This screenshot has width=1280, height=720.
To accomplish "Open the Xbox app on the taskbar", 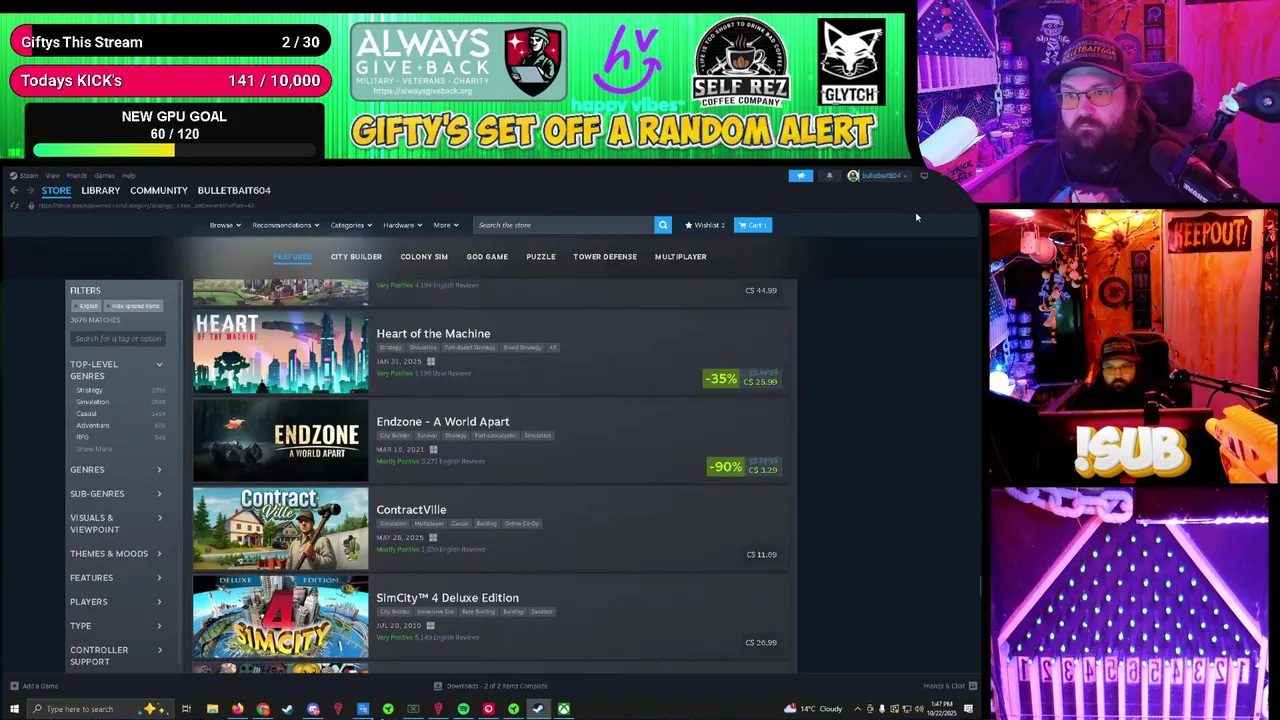I will pyautogui.click(x=564, y=709).
